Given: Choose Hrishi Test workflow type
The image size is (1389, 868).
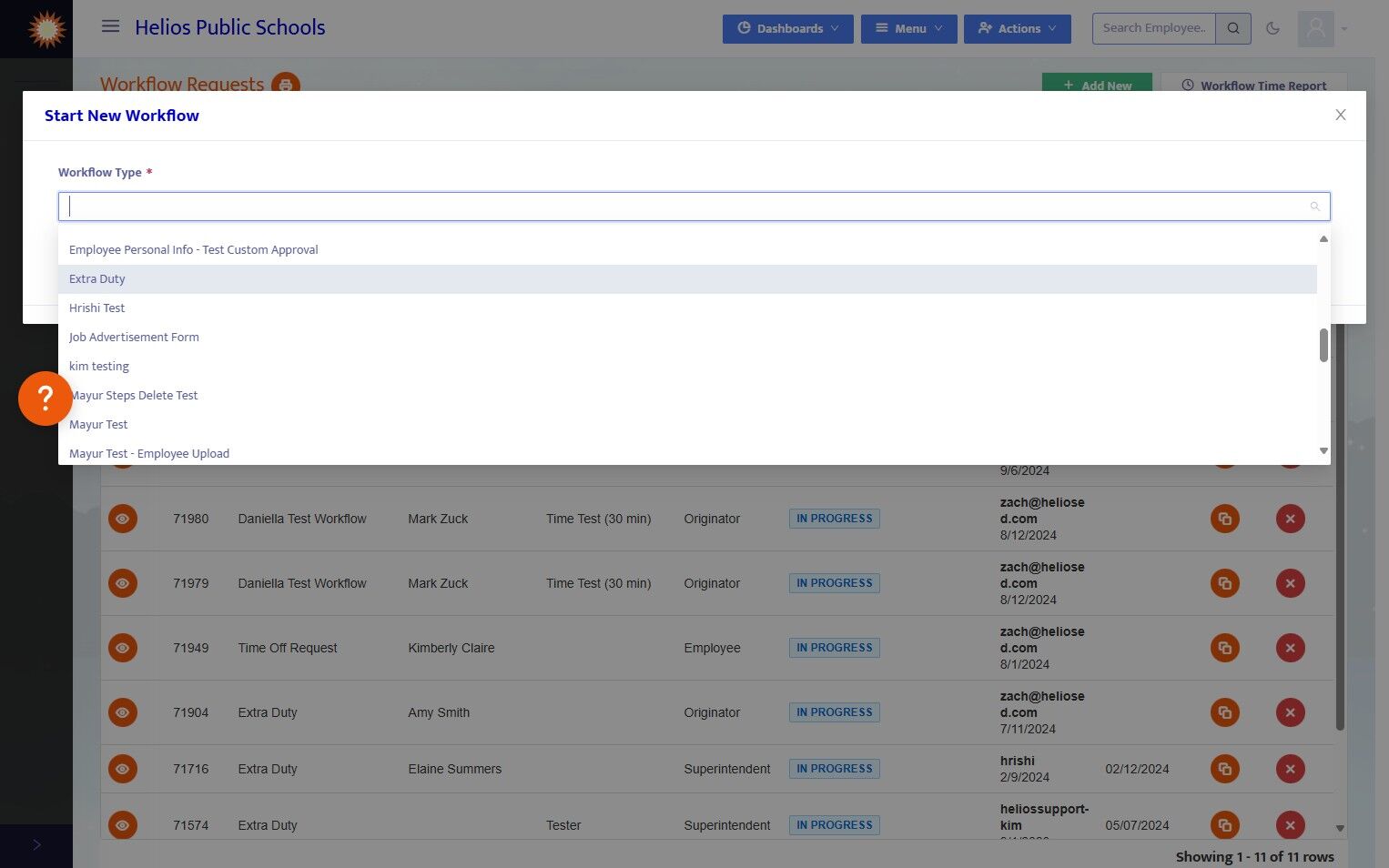Looking at the screenshot, I should (687, 308).
